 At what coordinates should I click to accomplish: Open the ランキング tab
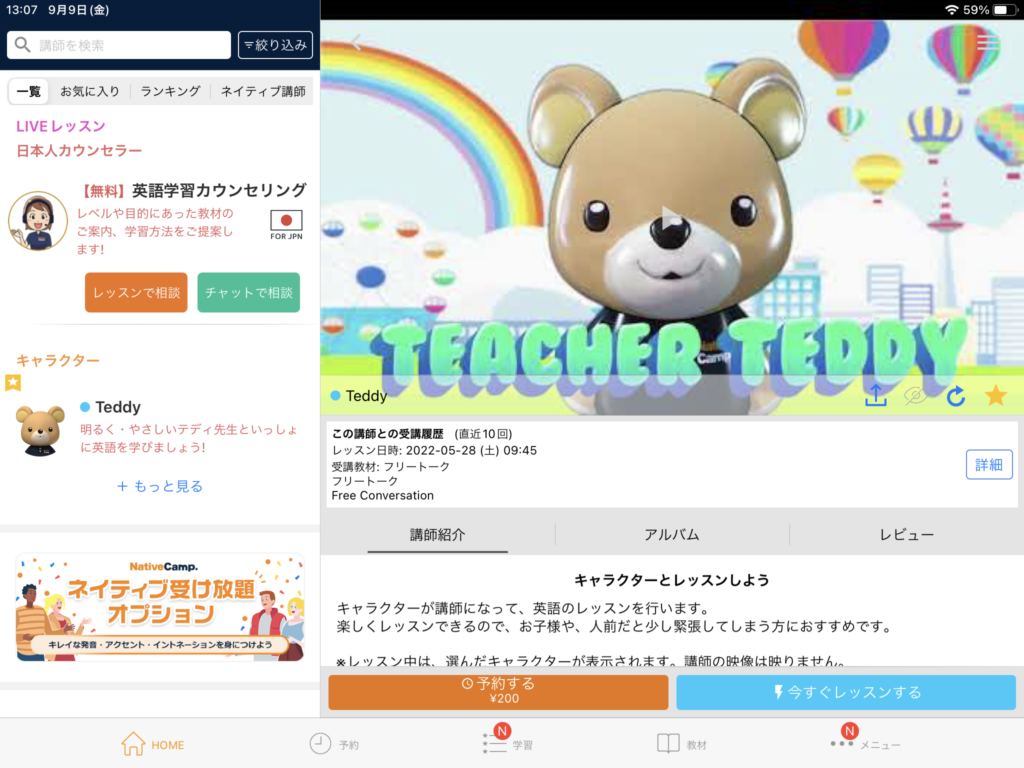click(x=170, y=91)
